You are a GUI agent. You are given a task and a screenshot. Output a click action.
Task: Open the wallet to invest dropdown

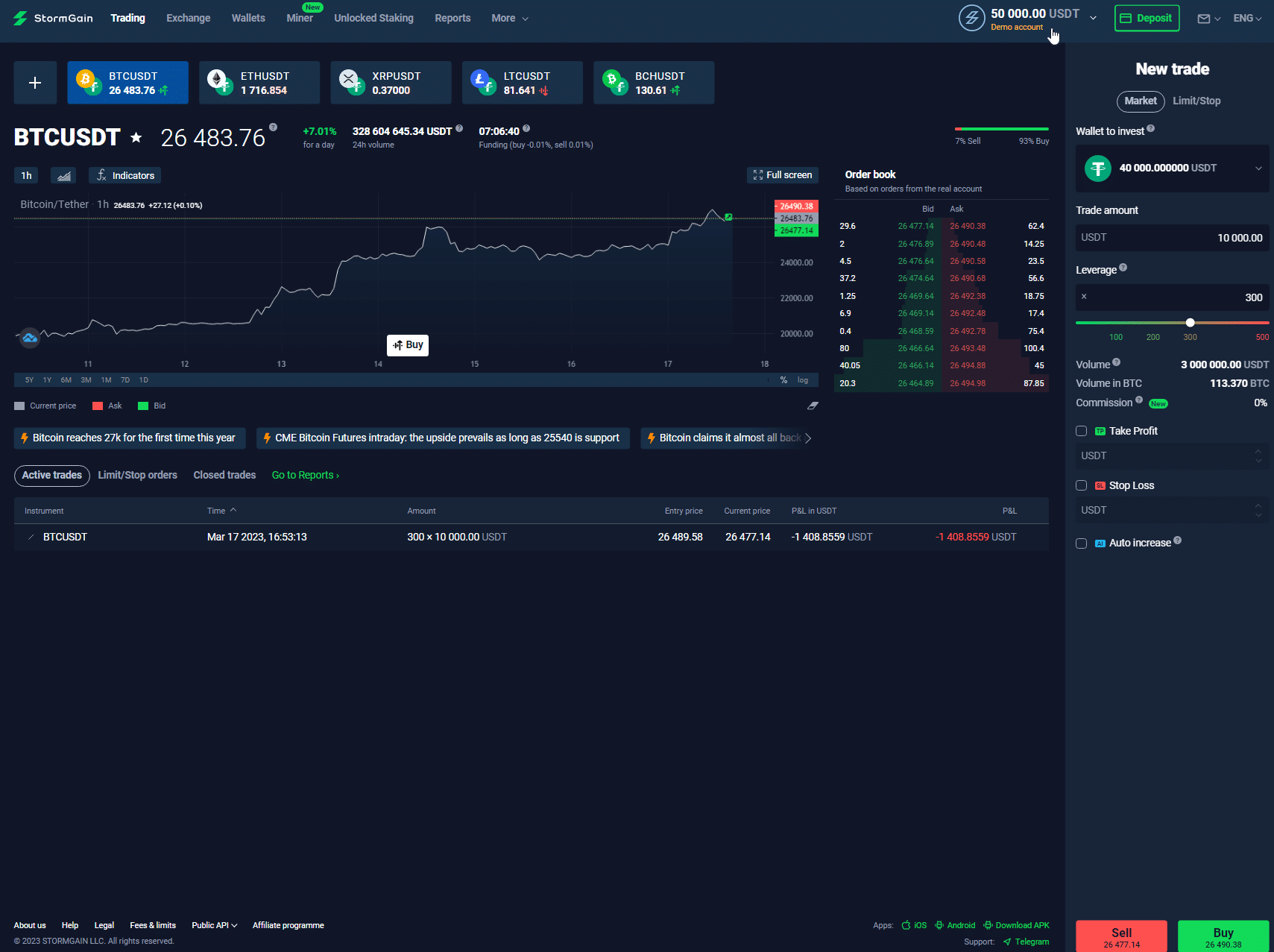(x=1258, y=168)
